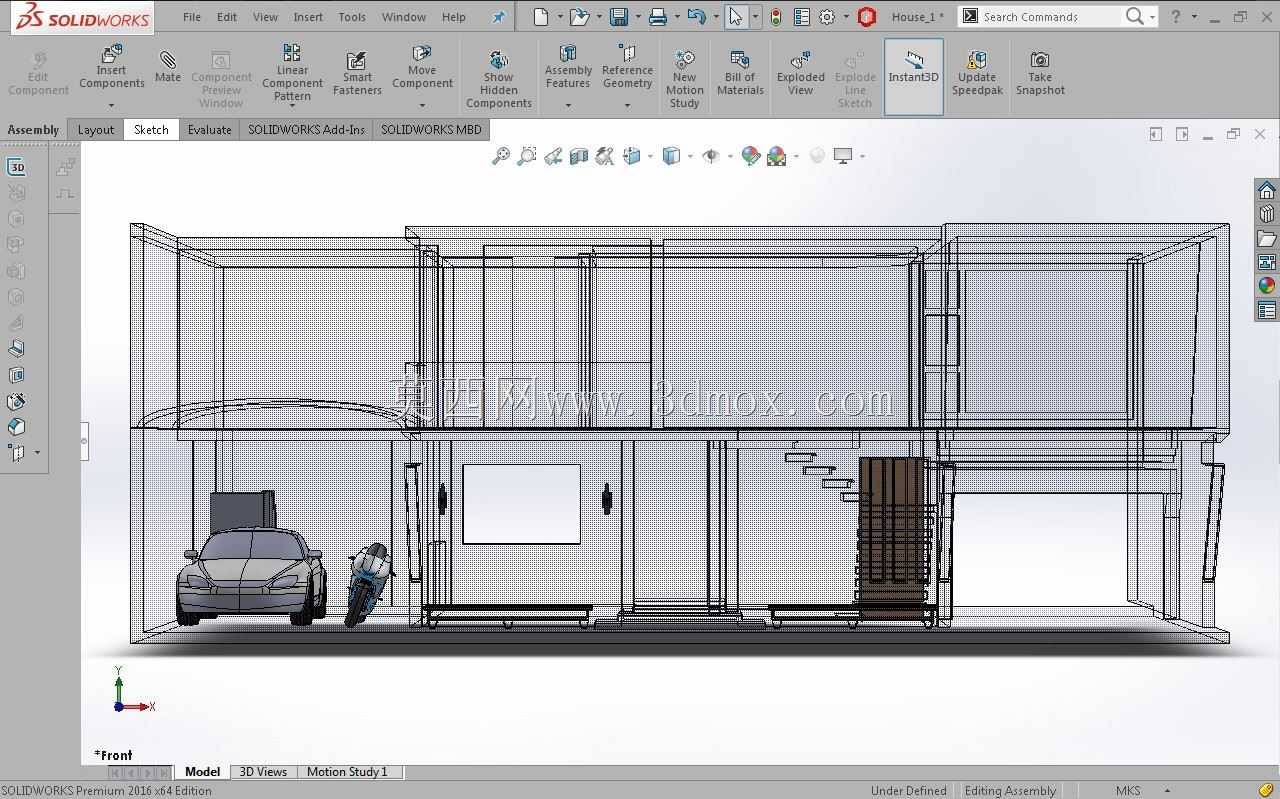Screen dimensions: 1280x799
Task: Expand Reference Geometry dropdown arrow
Action: [x=627, y=105]
